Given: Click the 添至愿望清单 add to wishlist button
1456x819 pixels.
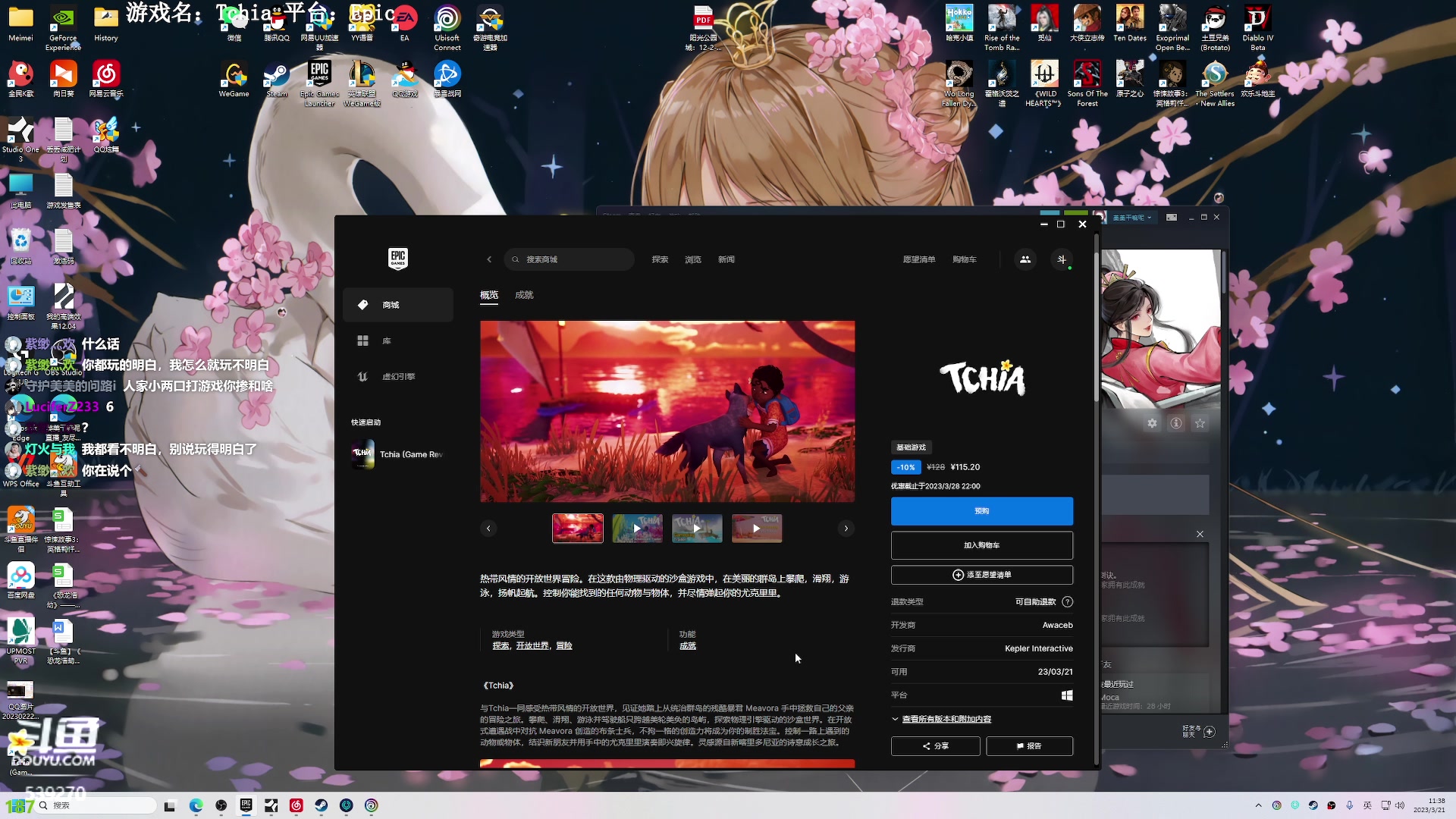Looking at the screenshot, I should 982,575.
